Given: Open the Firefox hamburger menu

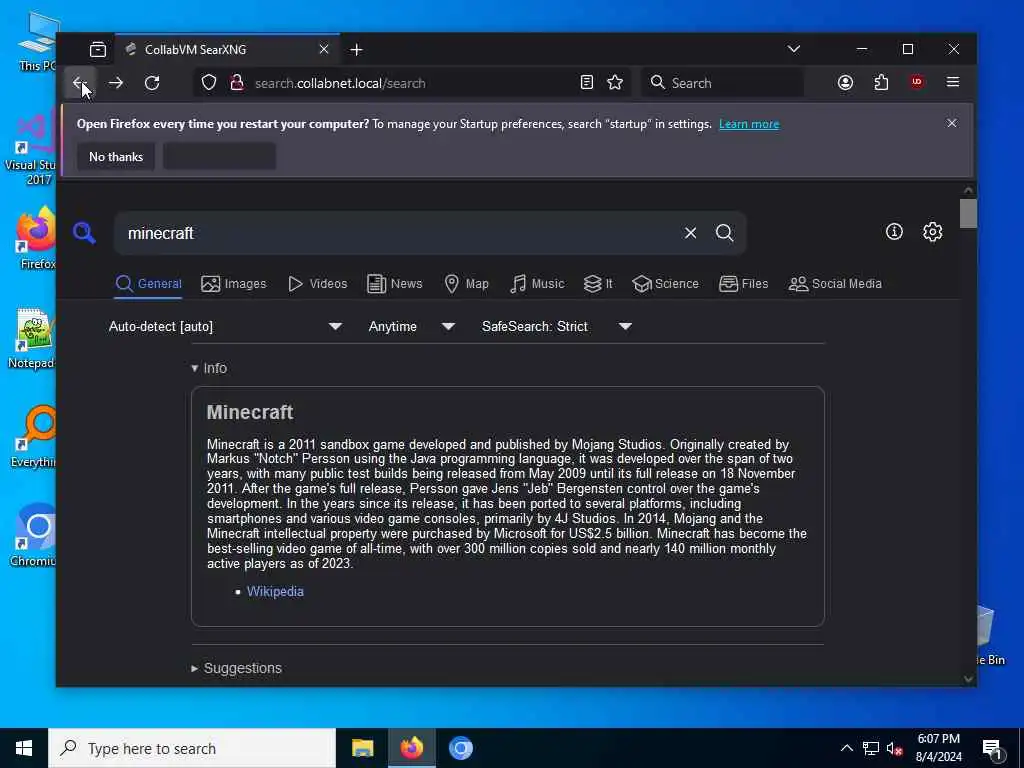Looking at the screenshot, I should [953, 82].
